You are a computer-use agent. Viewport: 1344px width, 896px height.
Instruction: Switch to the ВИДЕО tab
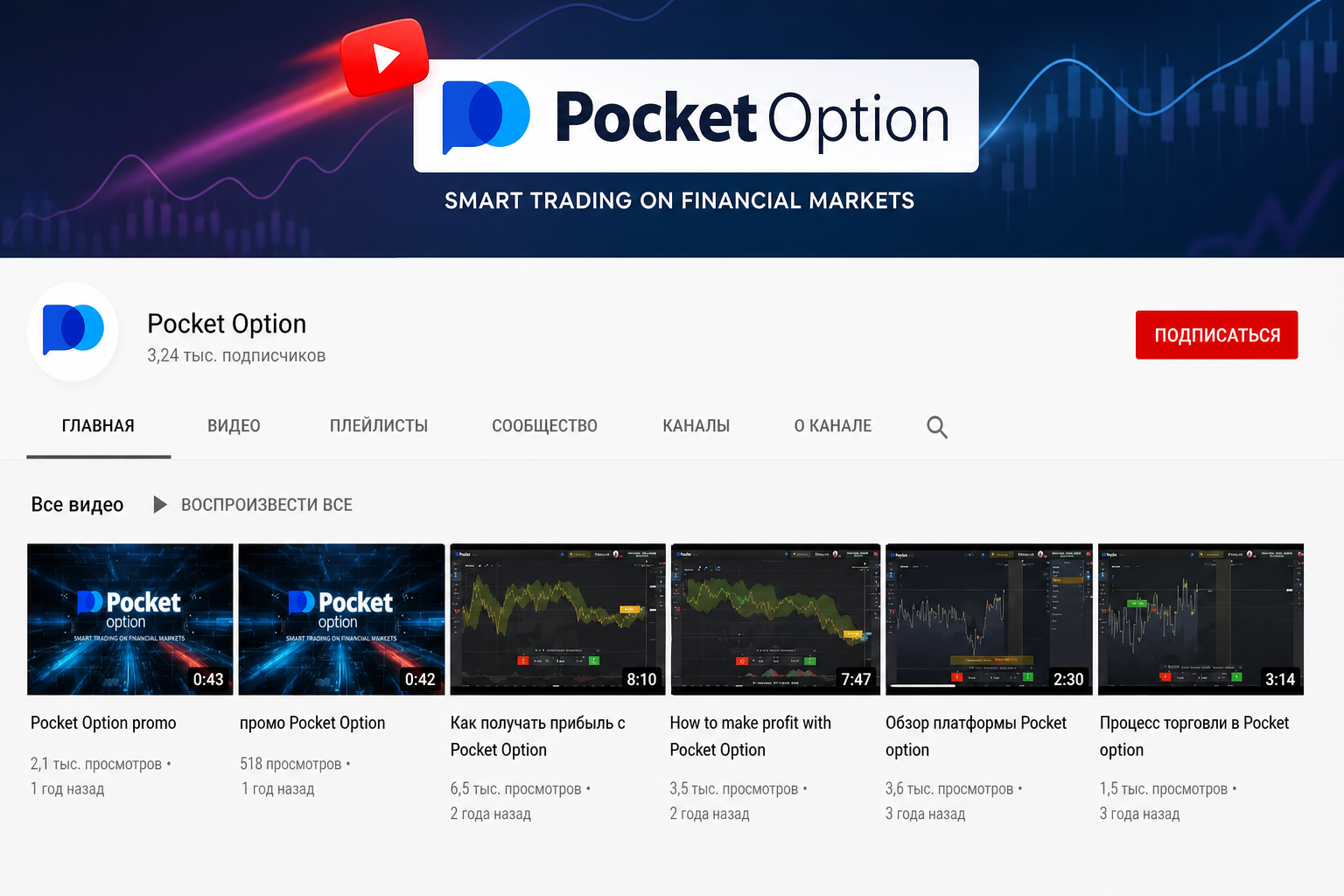234,426
